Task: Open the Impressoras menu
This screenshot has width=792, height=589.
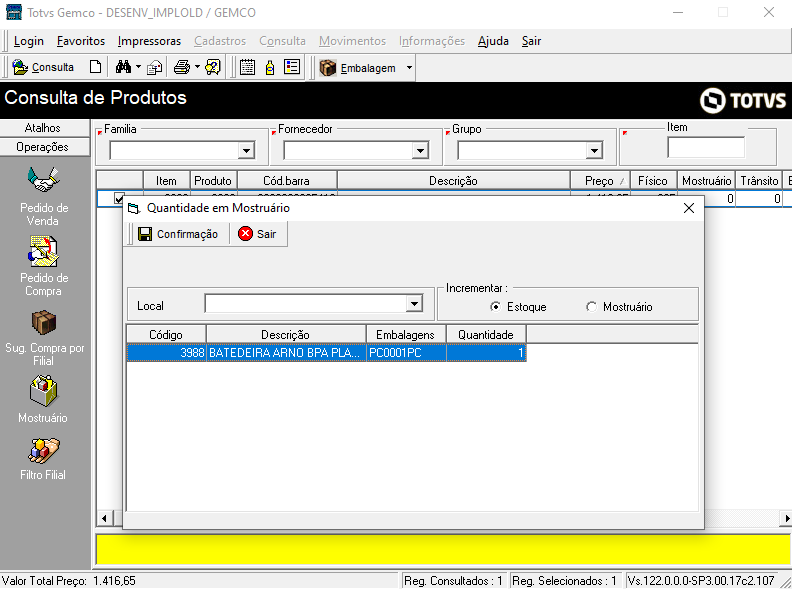Action: (149, 41)
